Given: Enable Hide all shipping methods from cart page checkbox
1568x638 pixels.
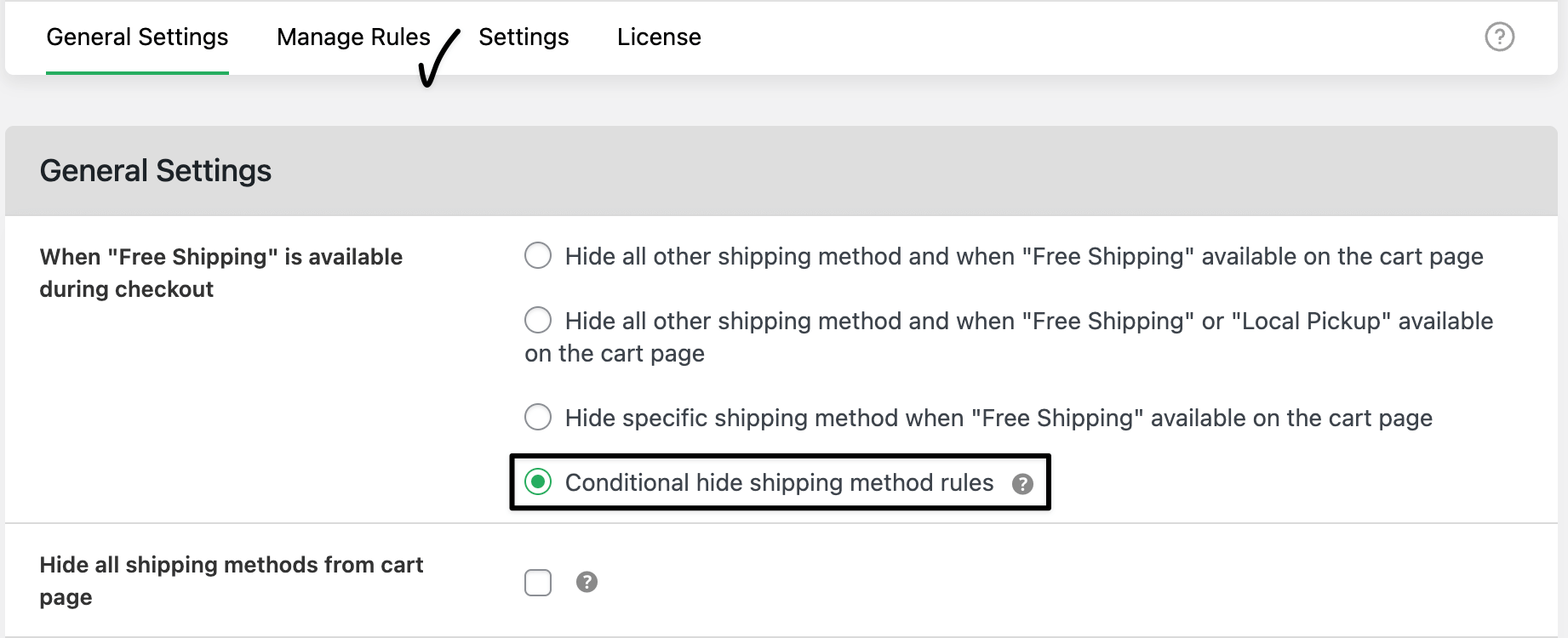Looking at the screenshot, I should click(538, 583).
